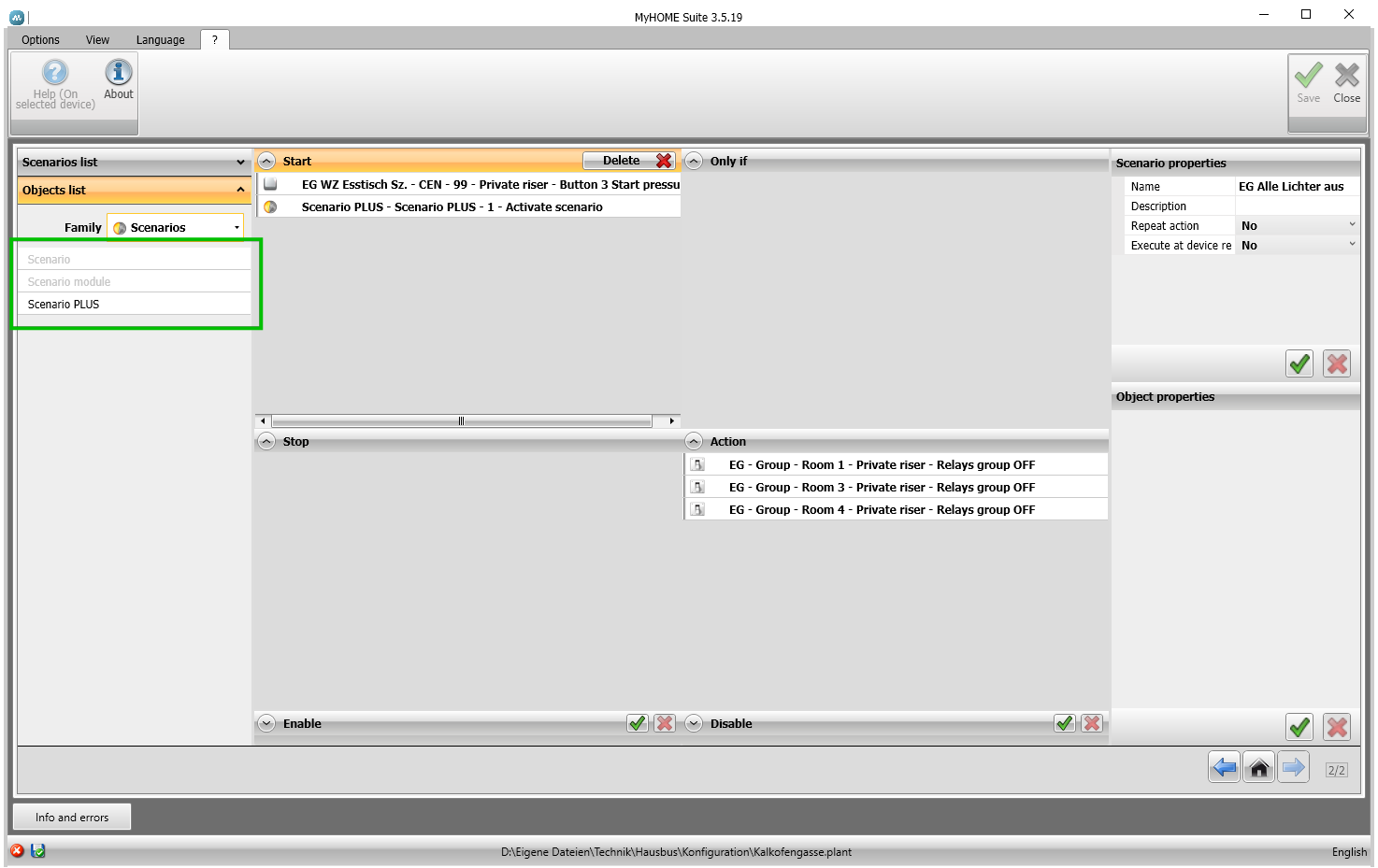Select the EG WZ Esstisch Sz. CEN row icon
Image resolution: width=1378 pixels, height=868 pixels.
point(270,184)
